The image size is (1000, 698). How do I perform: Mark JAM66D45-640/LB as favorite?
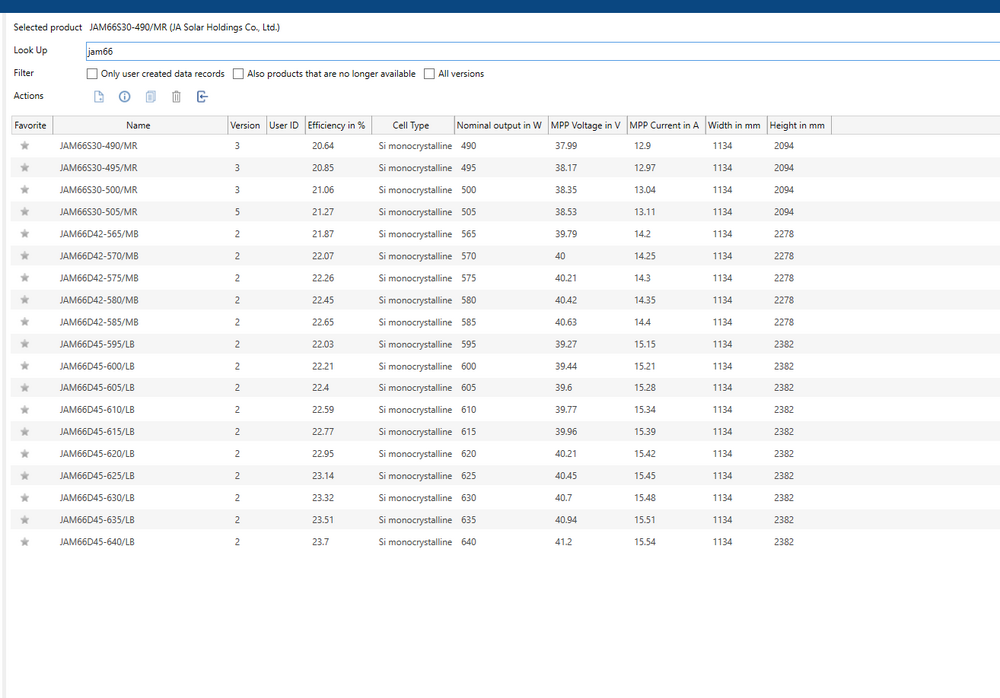coord(25,542)
